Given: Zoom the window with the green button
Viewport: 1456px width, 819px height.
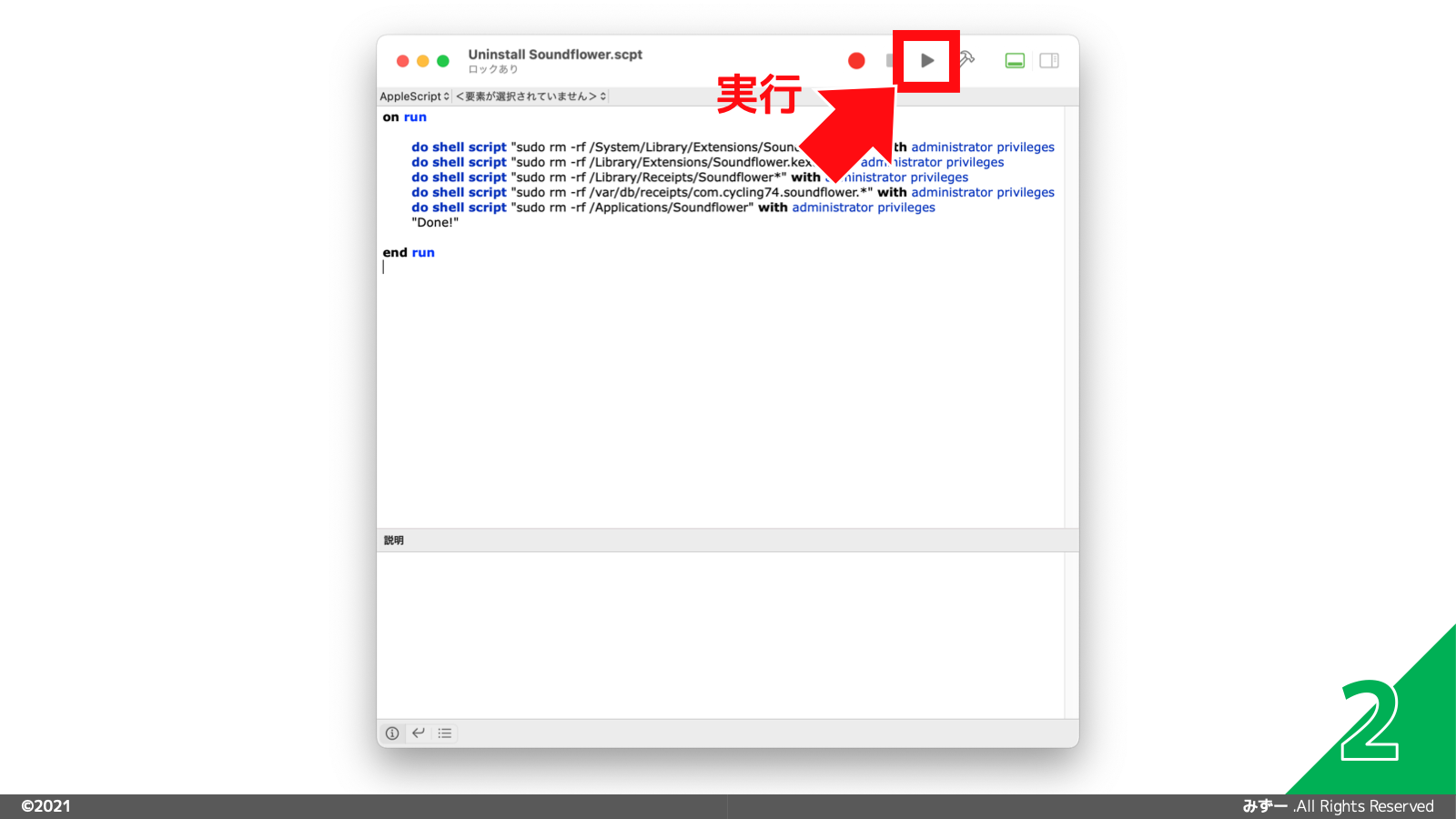Looking at the screenshot, I should (x=443, y=61).
